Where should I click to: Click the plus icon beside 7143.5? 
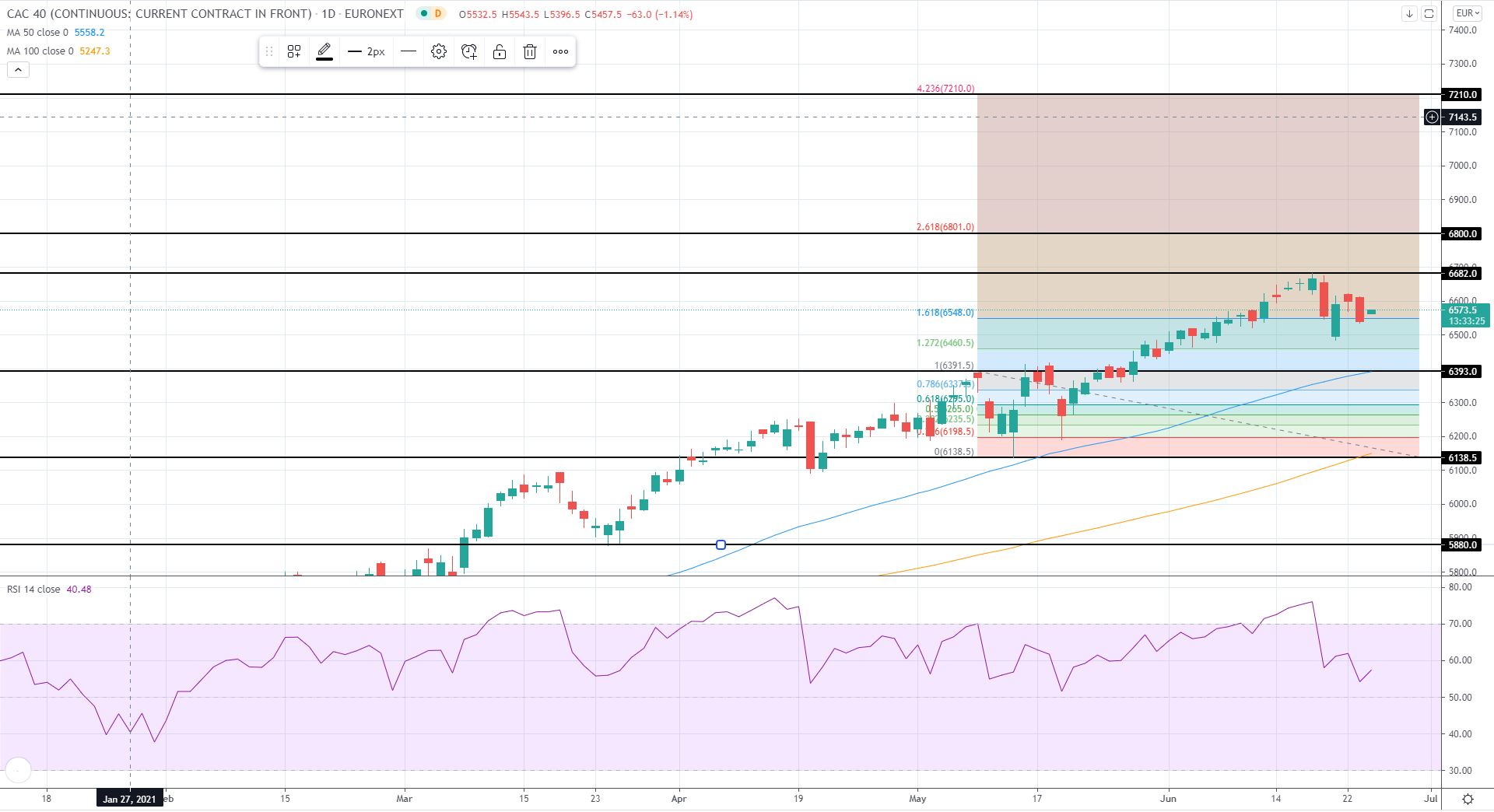tap(1432, 117)
